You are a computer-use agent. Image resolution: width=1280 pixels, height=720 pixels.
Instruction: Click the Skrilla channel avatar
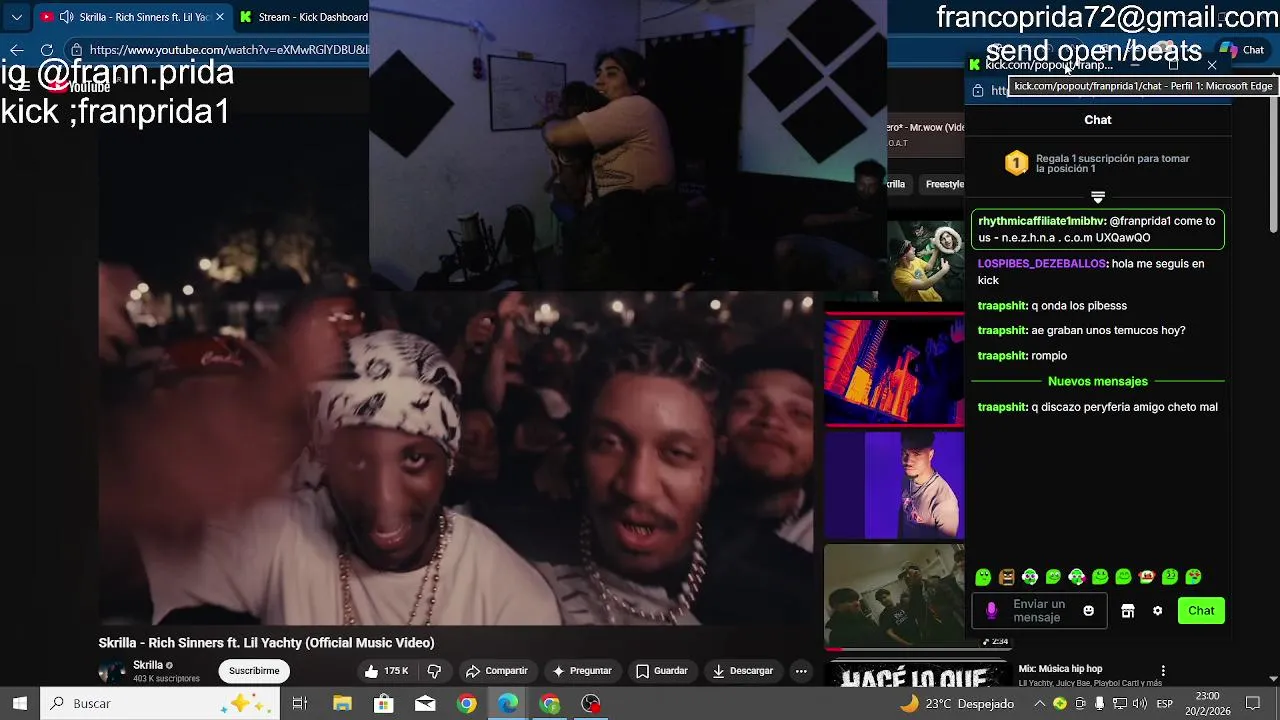pos(113,671)
